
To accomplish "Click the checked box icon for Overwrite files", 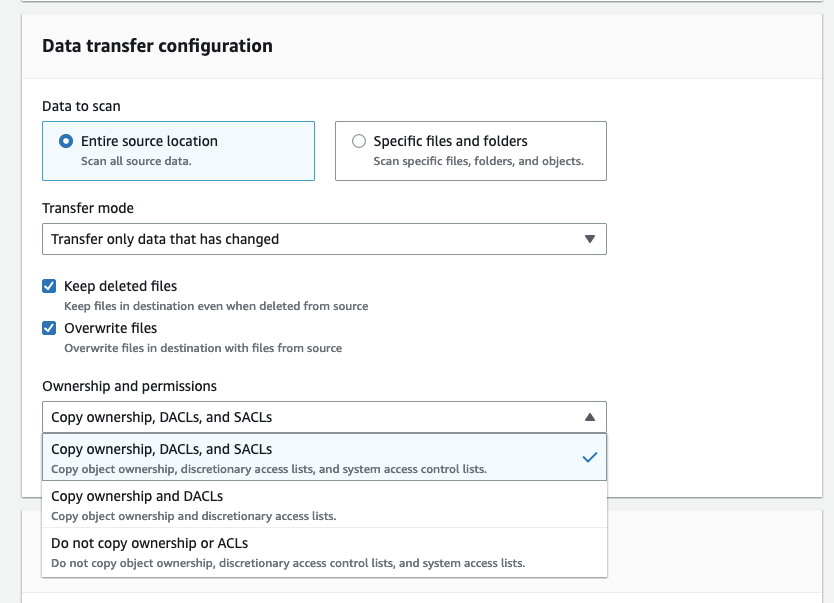I will [49, 327].
